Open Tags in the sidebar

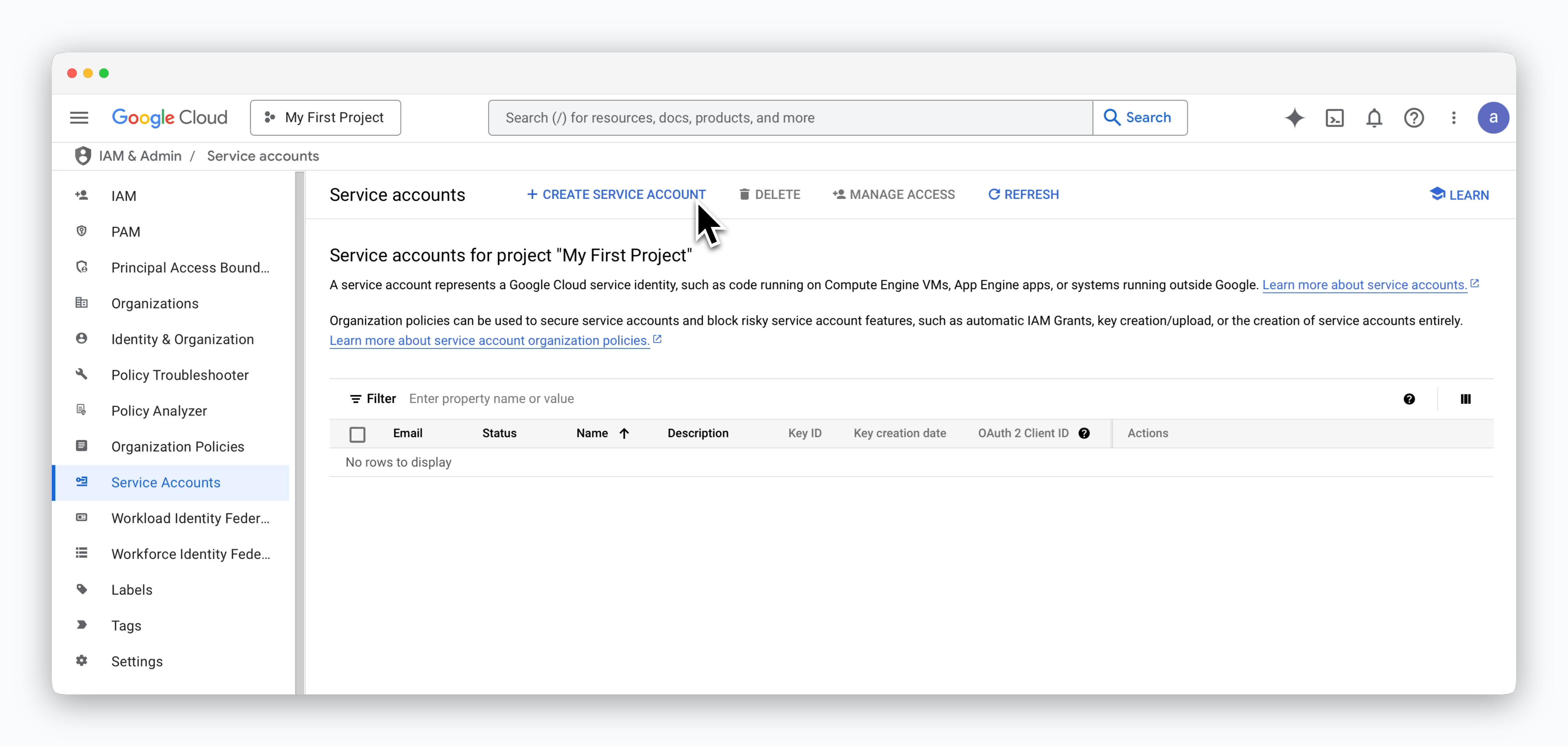170,626
